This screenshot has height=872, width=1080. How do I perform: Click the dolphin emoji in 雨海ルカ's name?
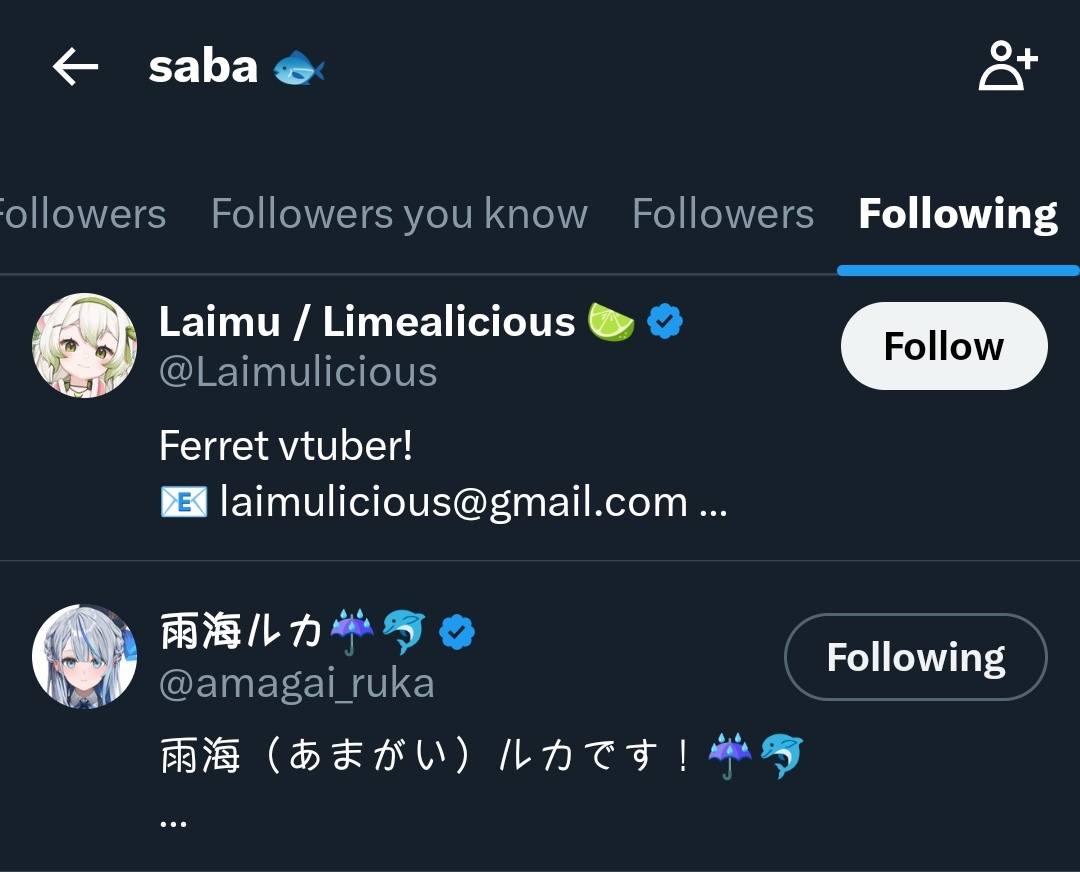[404, 632]
